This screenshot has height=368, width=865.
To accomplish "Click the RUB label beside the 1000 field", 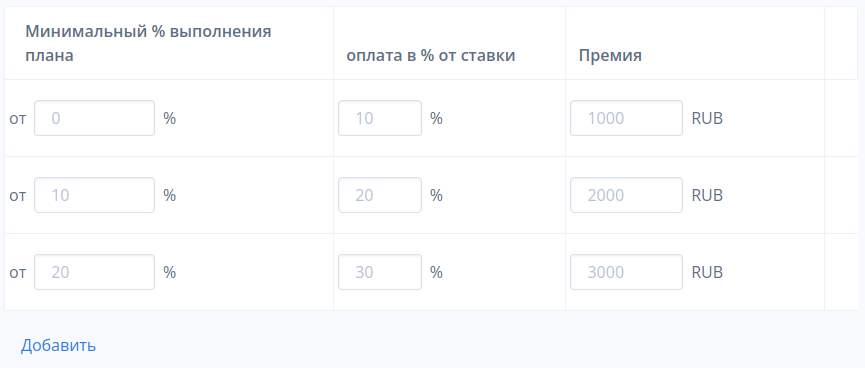I will coord(707,118).
